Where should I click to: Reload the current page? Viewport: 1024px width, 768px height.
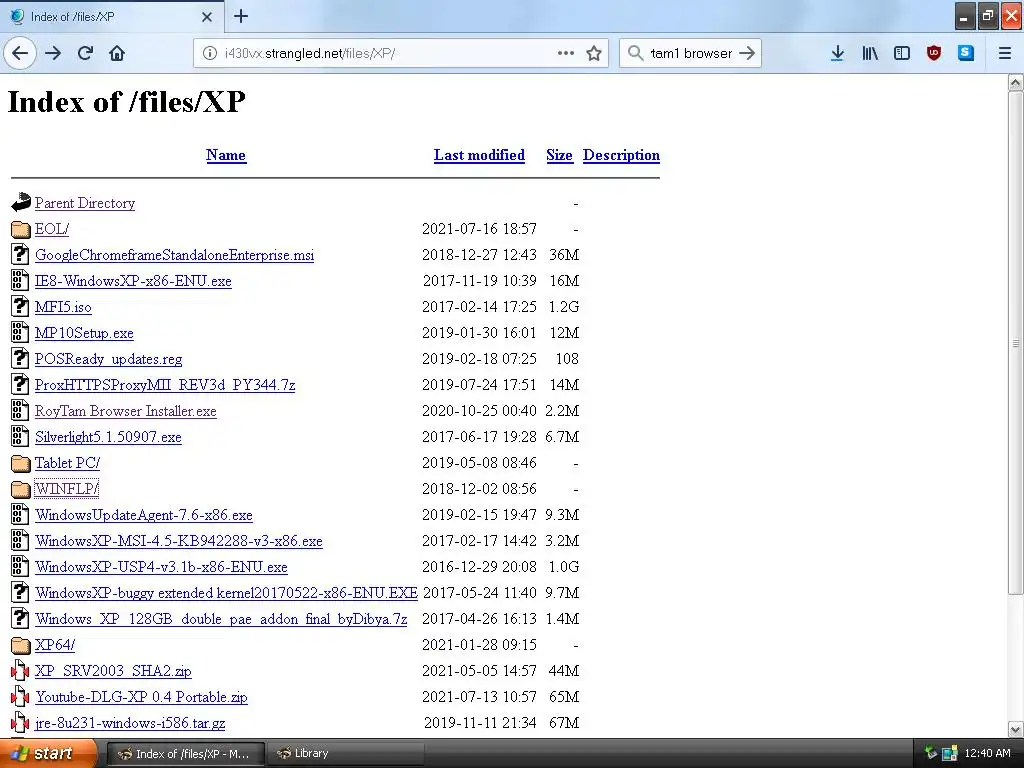pyautogui.click(x=85, y=53)
